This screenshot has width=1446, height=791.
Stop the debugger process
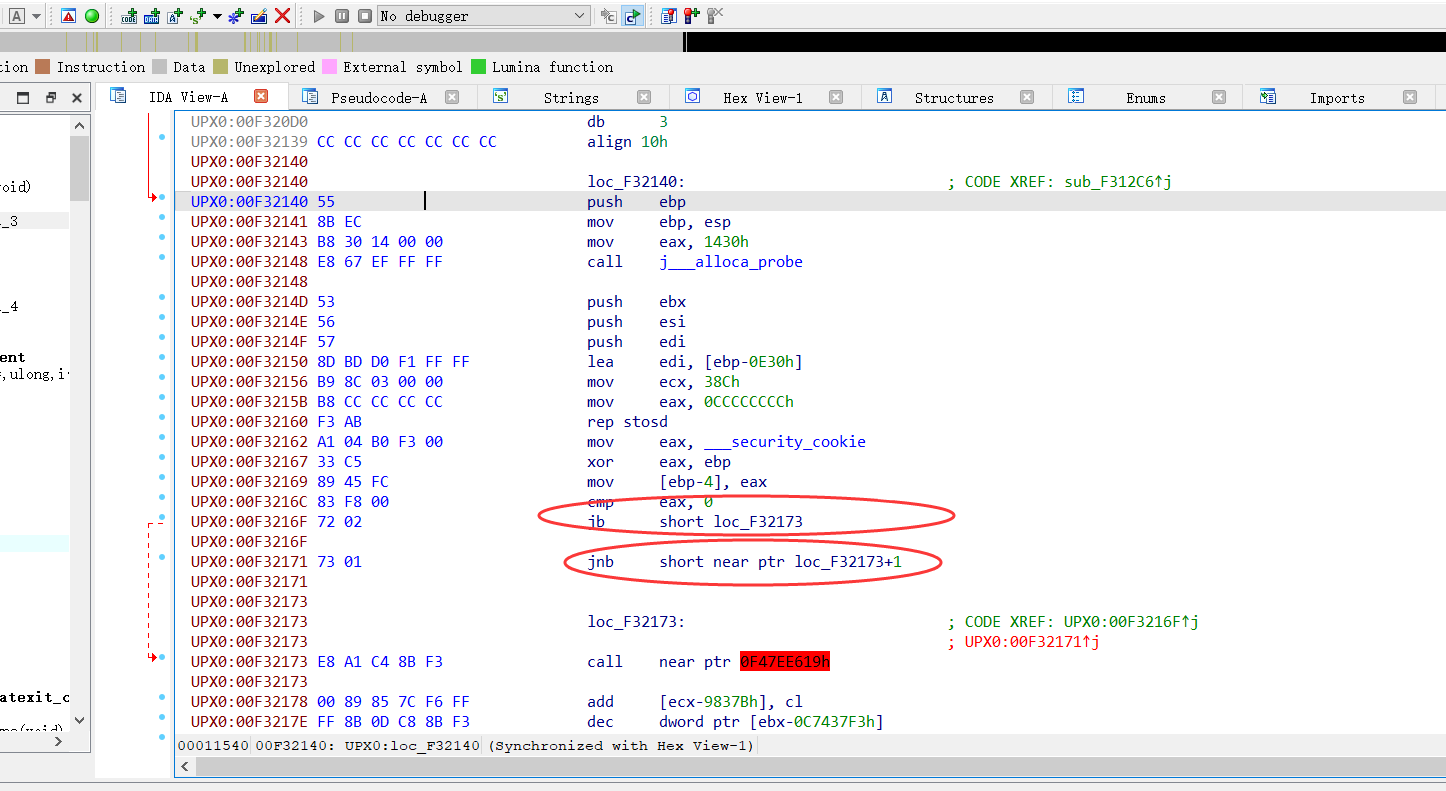365,16
